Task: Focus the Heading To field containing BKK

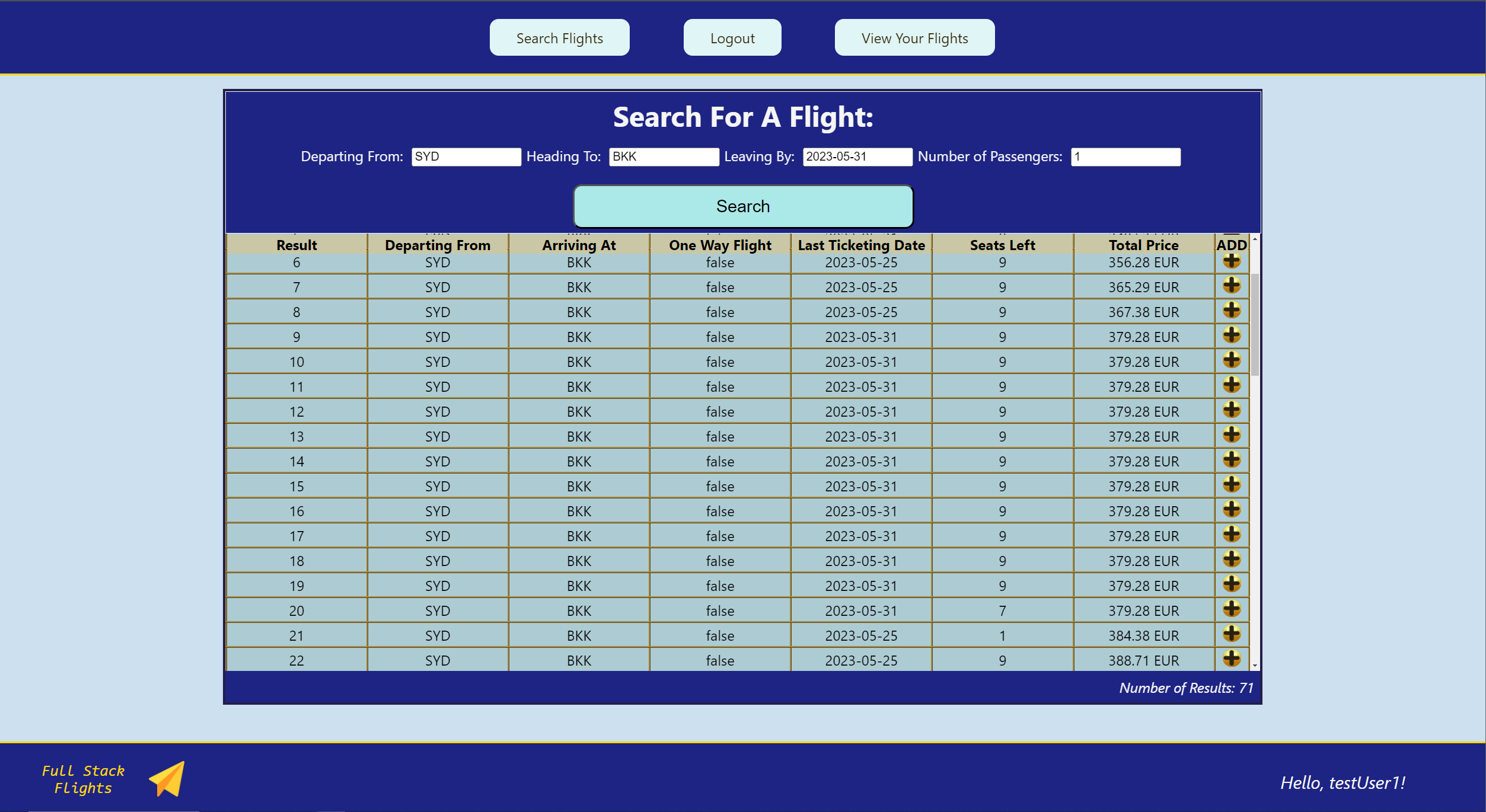Action: [x=663, y=156]
